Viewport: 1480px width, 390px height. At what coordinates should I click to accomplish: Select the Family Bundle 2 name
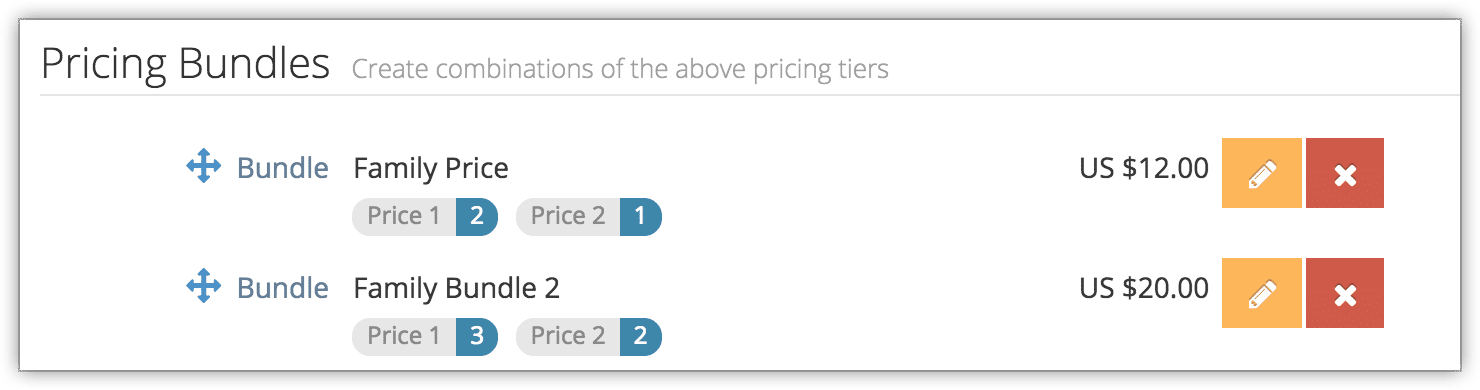coord(457,288)
